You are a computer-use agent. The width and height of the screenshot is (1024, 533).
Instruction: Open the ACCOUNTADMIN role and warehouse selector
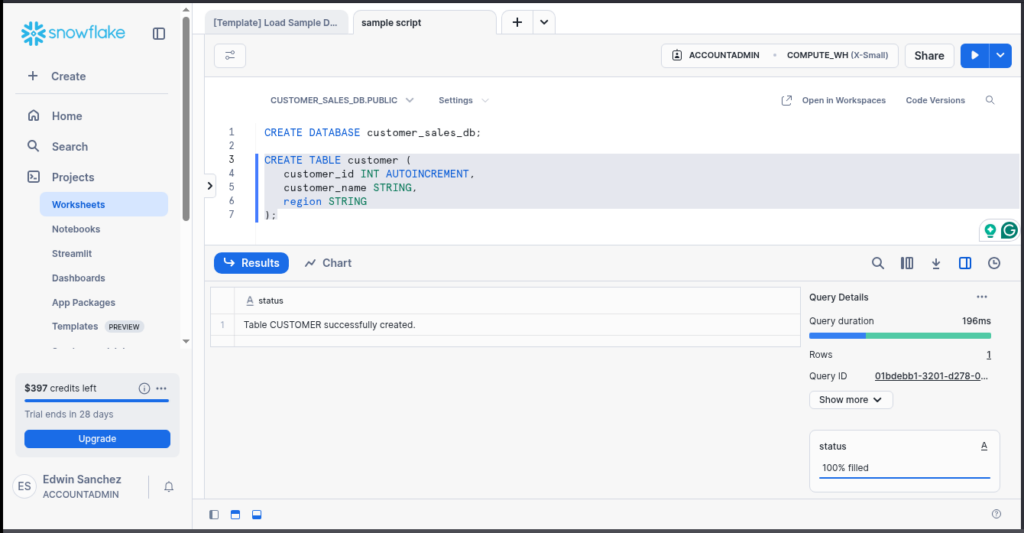tap(780, 56)
